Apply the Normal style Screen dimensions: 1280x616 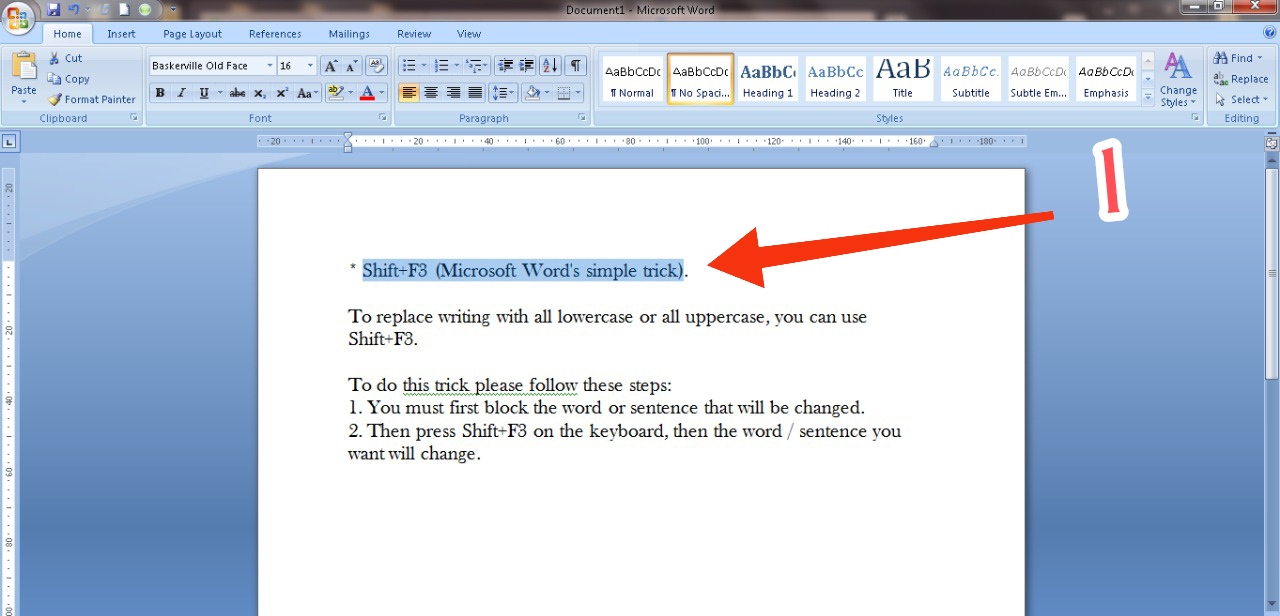pyautogui.click(x=632, y=79)
